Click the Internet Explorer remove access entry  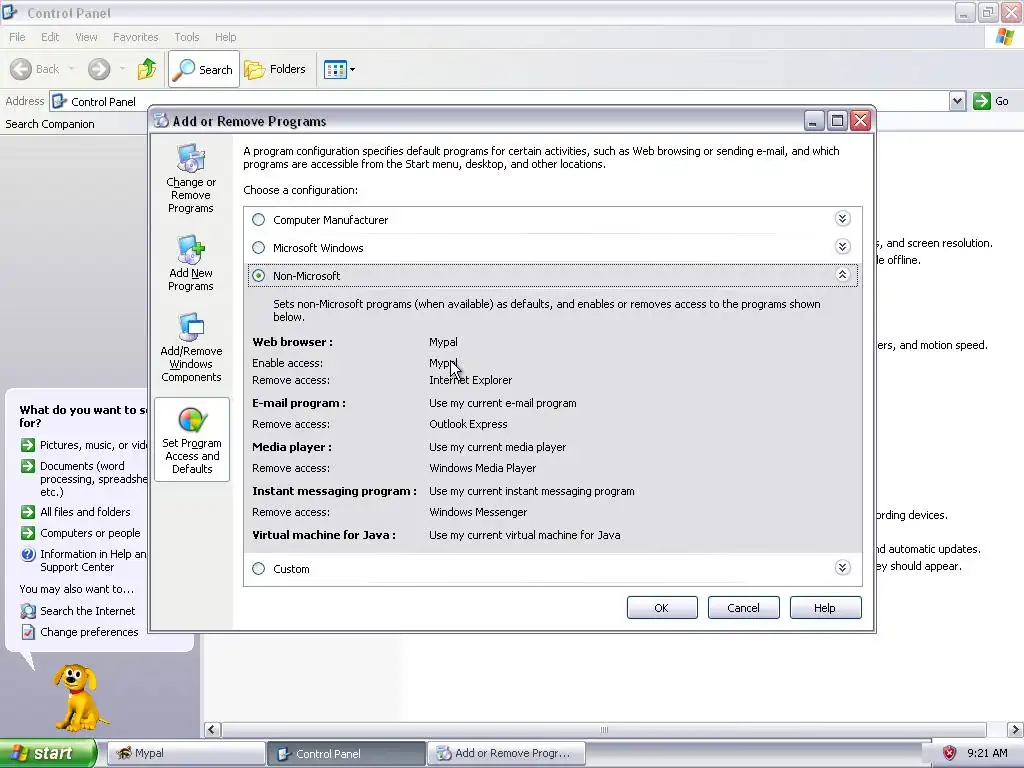tap(470, 379)
